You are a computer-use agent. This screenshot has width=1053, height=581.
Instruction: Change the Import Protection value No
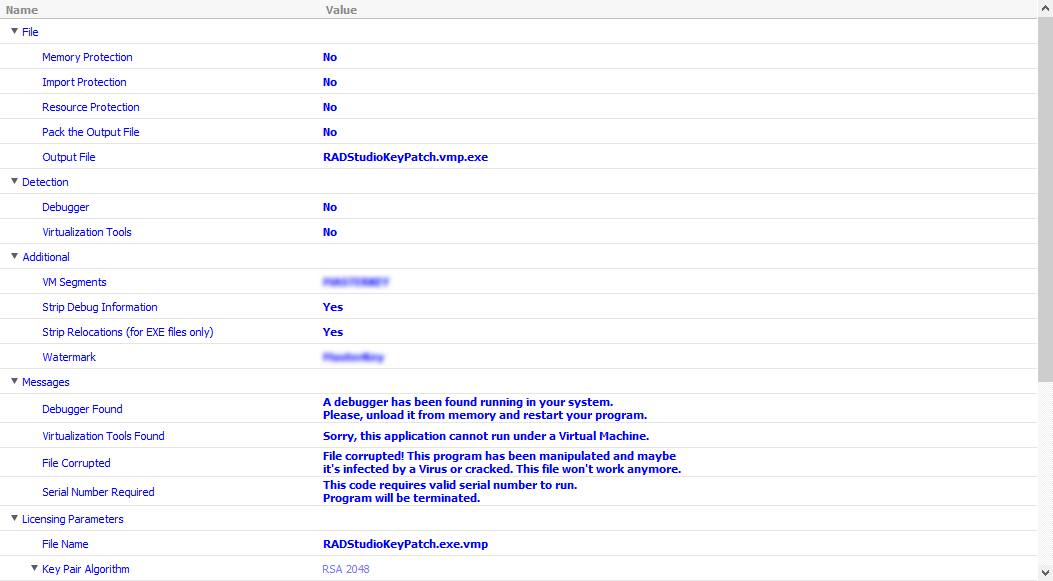330,82
